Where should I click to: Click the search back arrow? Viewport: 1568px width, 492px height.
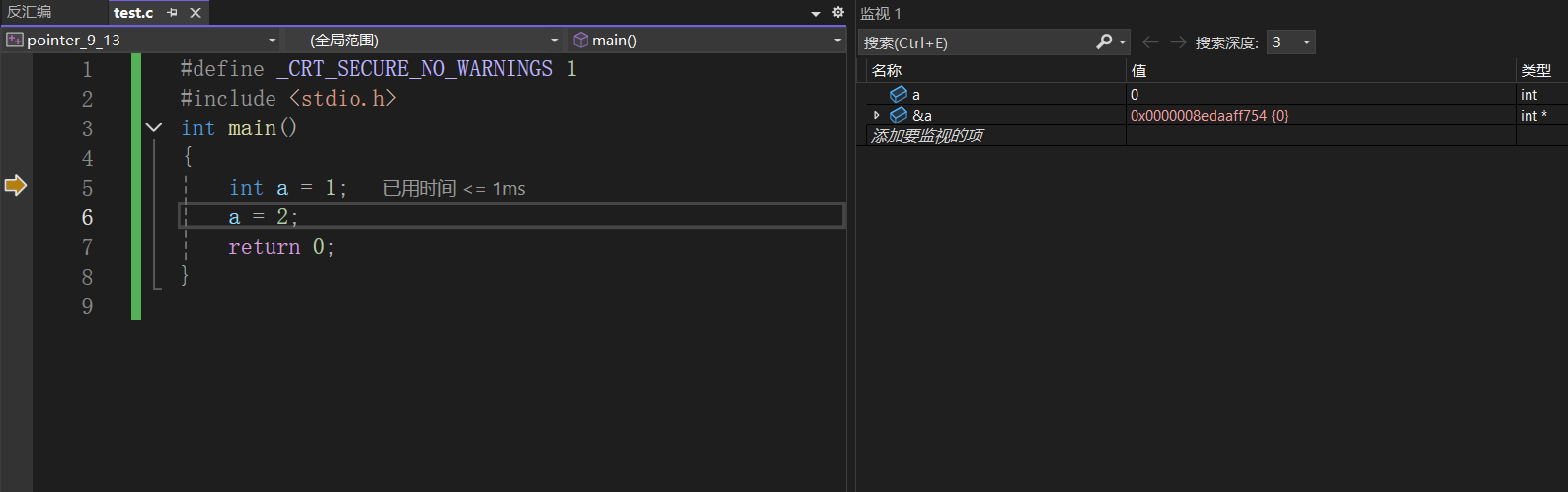pyautogui.click(x=1150, y=42)
